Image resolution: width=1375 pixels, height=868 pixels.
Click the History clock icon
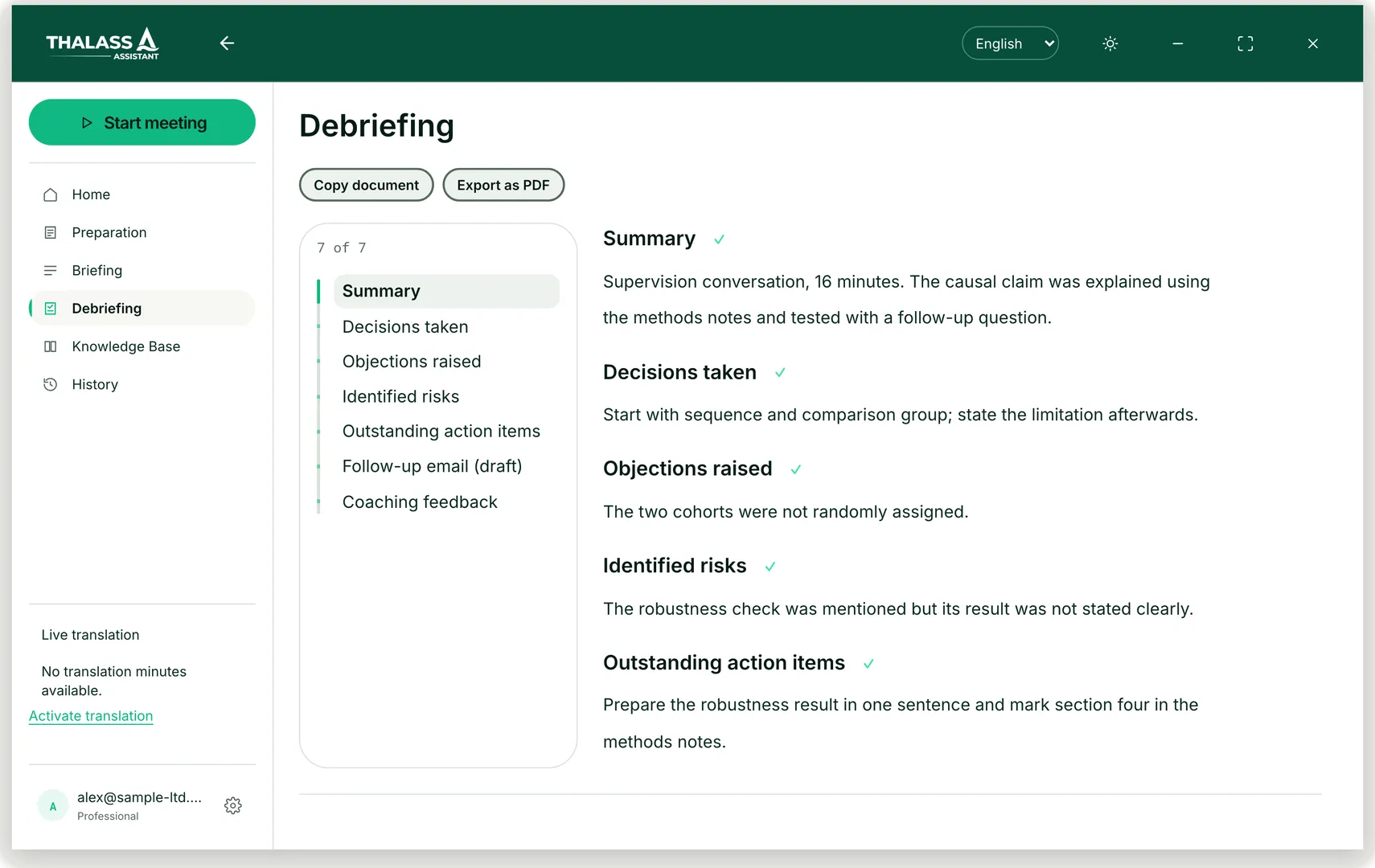click(51, 384)
